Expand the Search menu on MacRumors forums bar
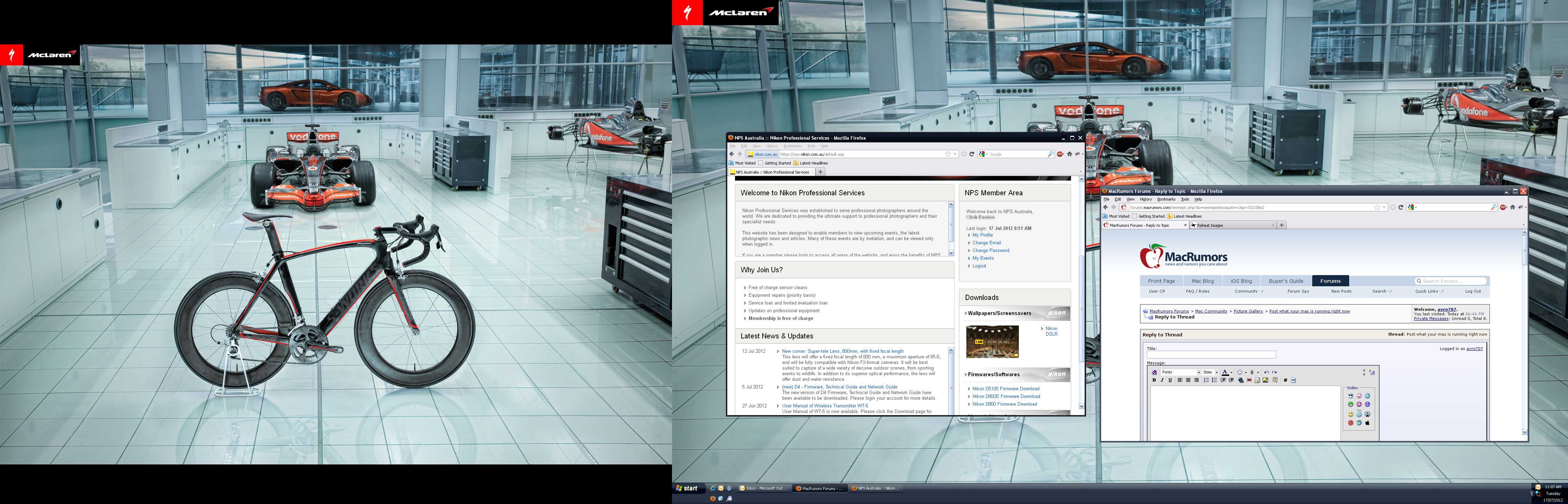 pos(1382,292)
